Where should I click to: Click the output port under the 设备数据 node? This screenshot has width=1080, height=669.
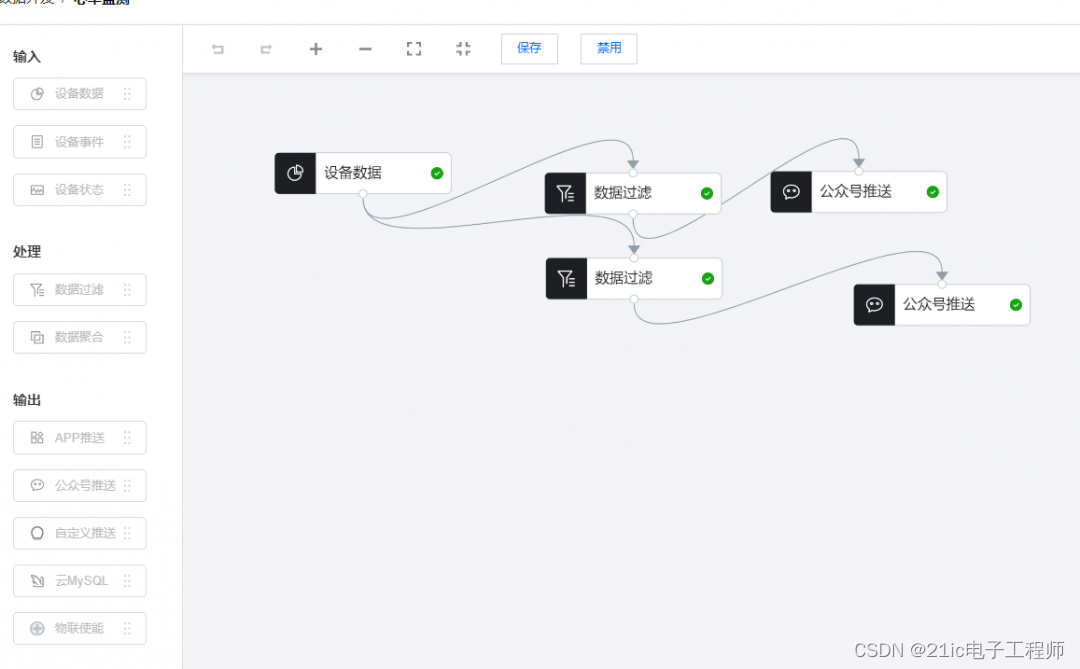point(363,194)
